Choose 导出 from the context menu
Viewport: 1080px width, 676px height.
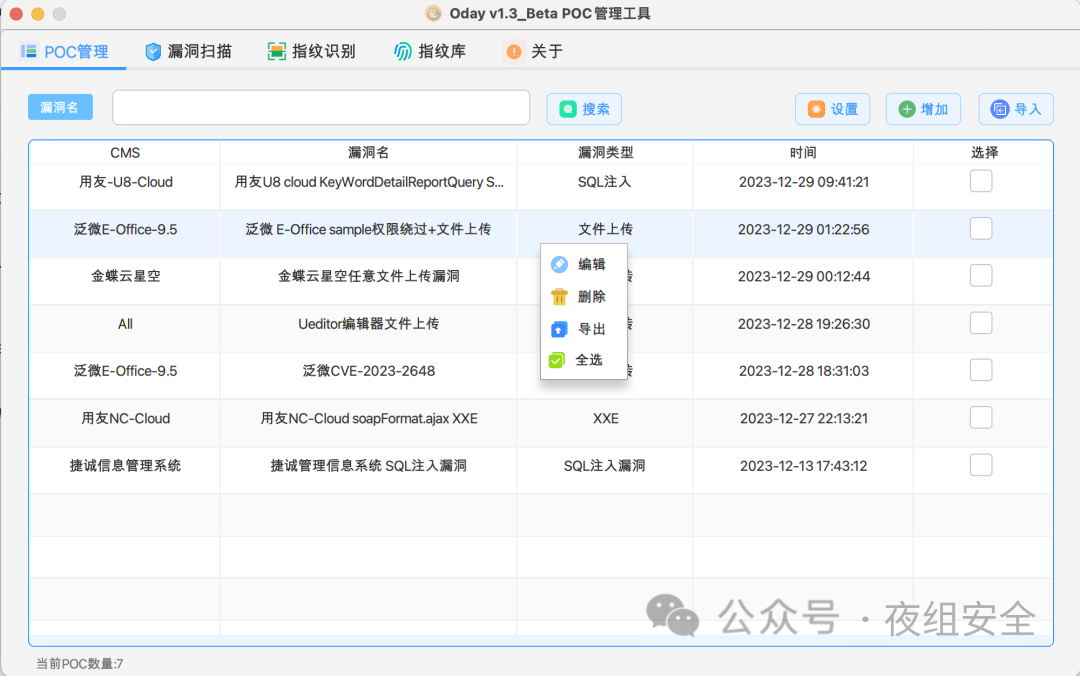point(583,329)
